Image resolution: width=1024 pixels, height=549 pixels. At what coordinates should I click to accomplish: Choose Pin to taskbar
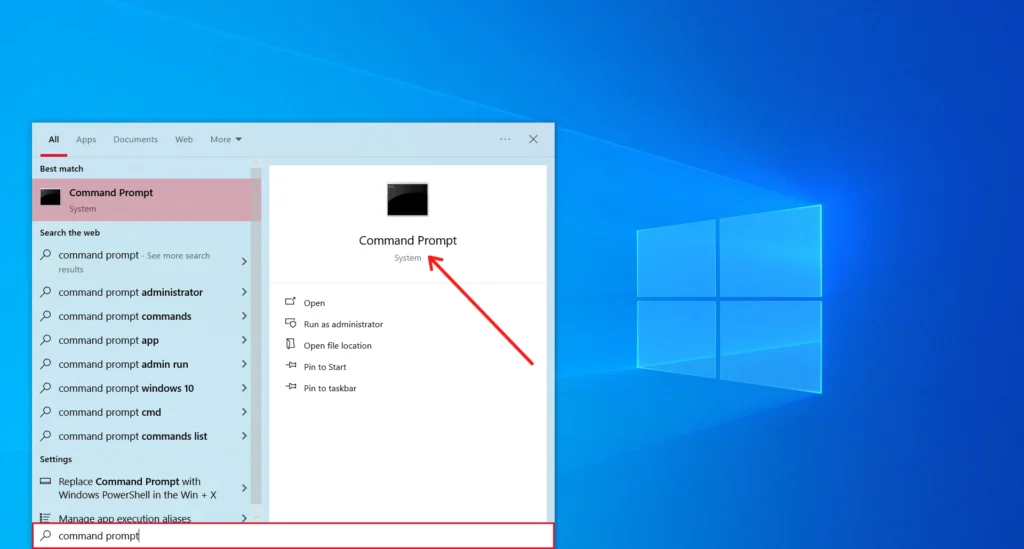pos(330,388)
